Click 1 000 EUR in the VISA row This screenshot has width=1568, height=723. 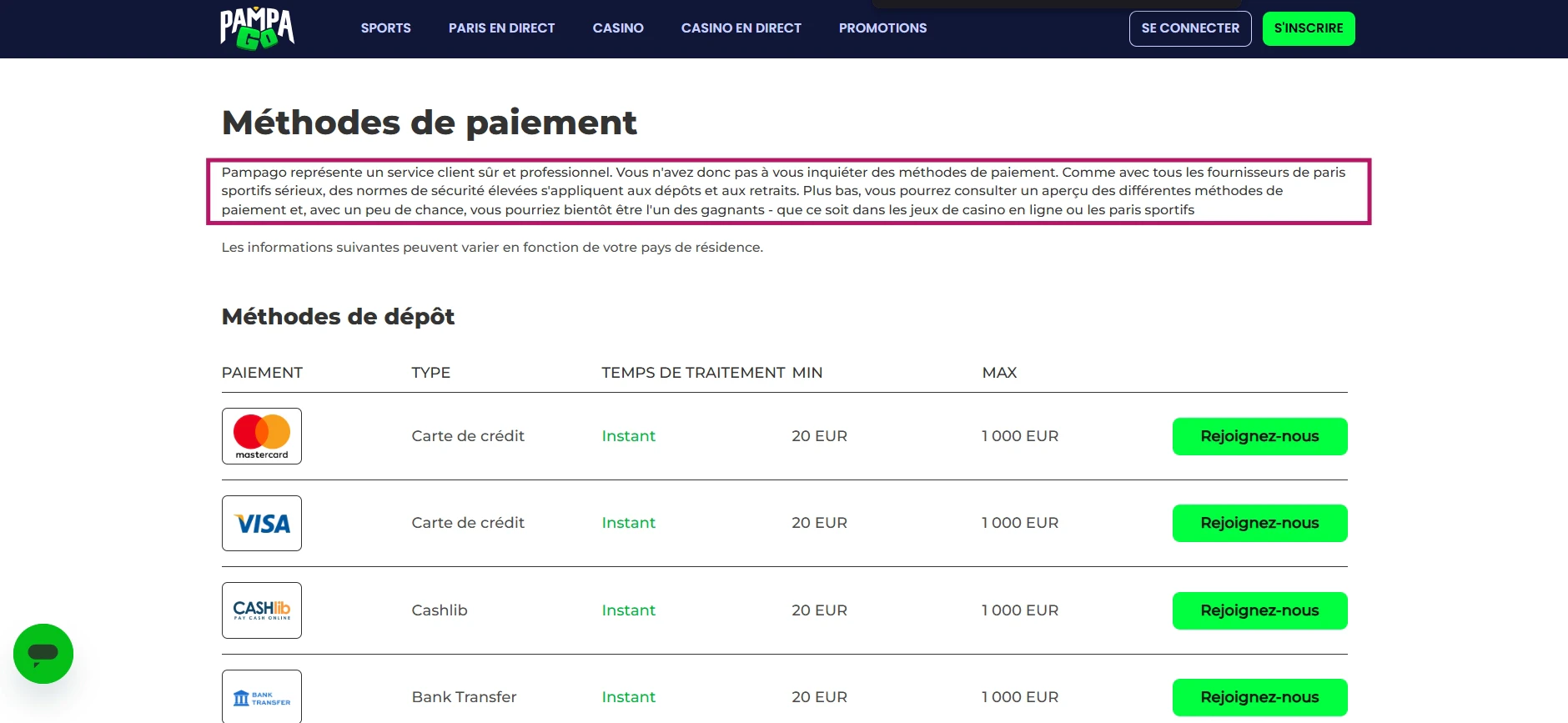pyautogui.click(x=1020, y=523)
